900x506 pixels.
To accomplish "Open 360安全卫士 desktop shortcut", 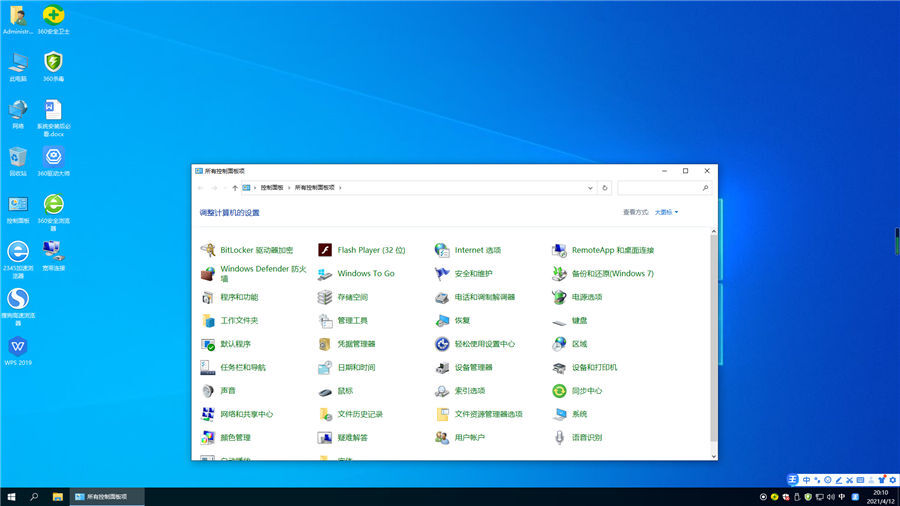I will coord(53,16).
